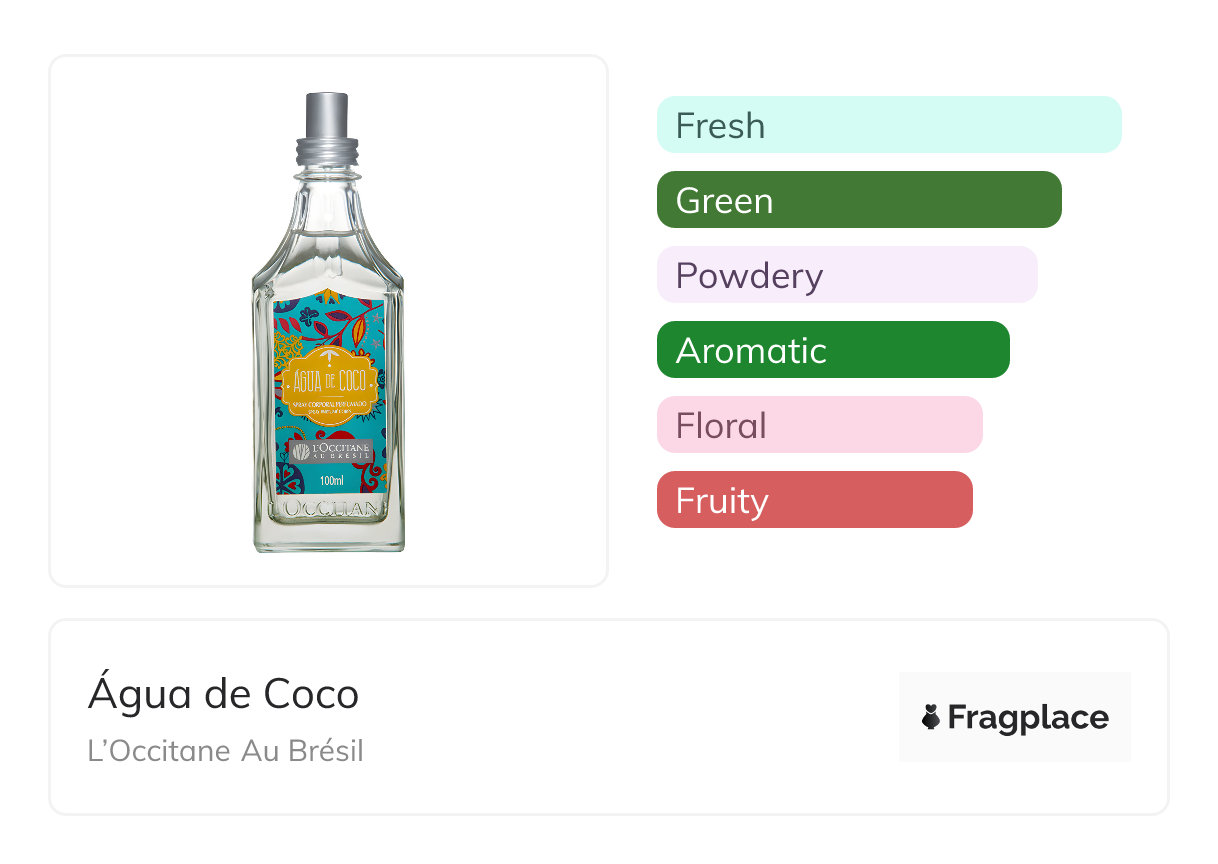Click the embossed L'Occitane lettering at the bottle base

pos(329,510)
